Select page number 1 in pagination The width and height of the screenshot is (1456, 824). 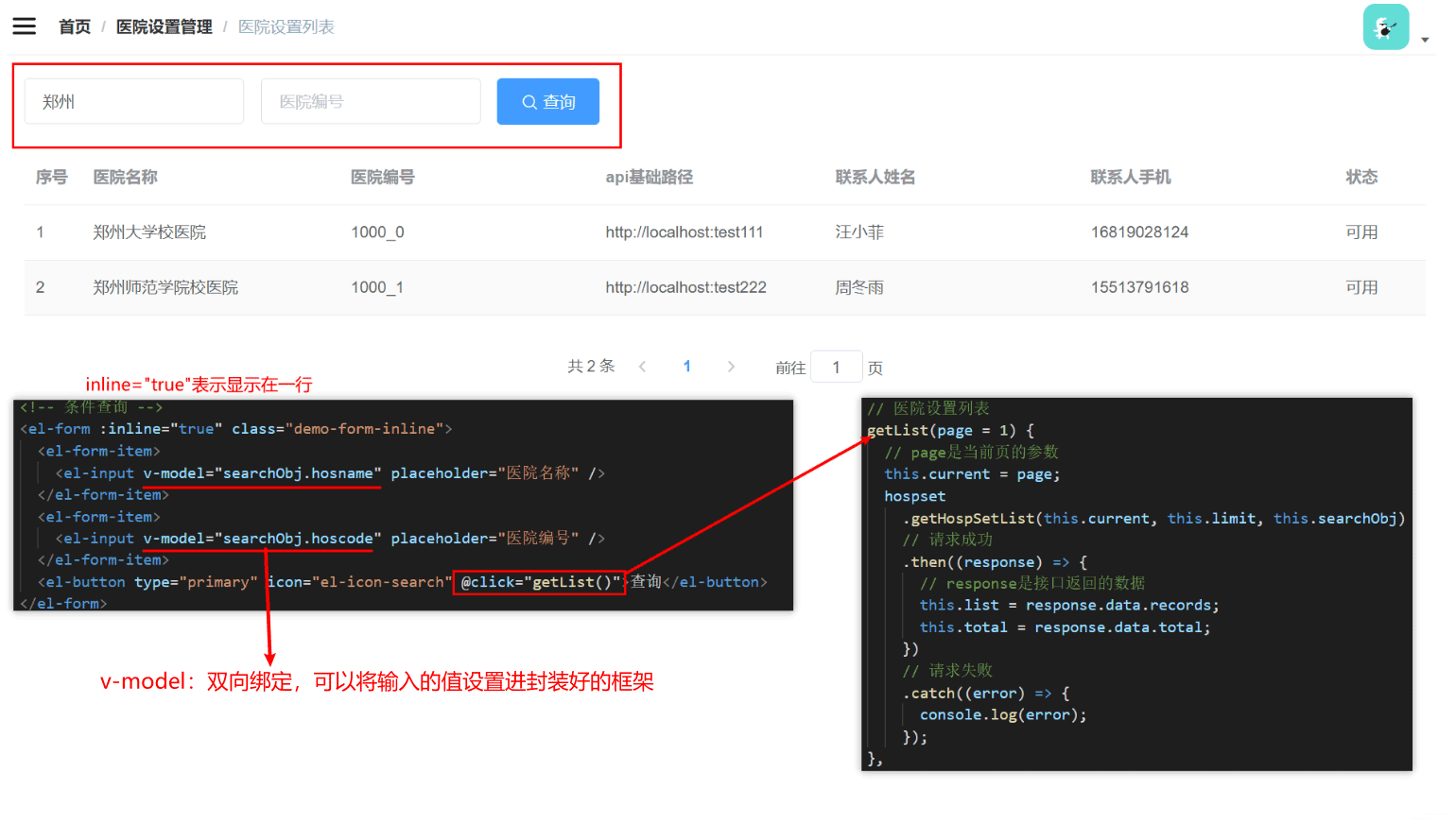[687, 367]
